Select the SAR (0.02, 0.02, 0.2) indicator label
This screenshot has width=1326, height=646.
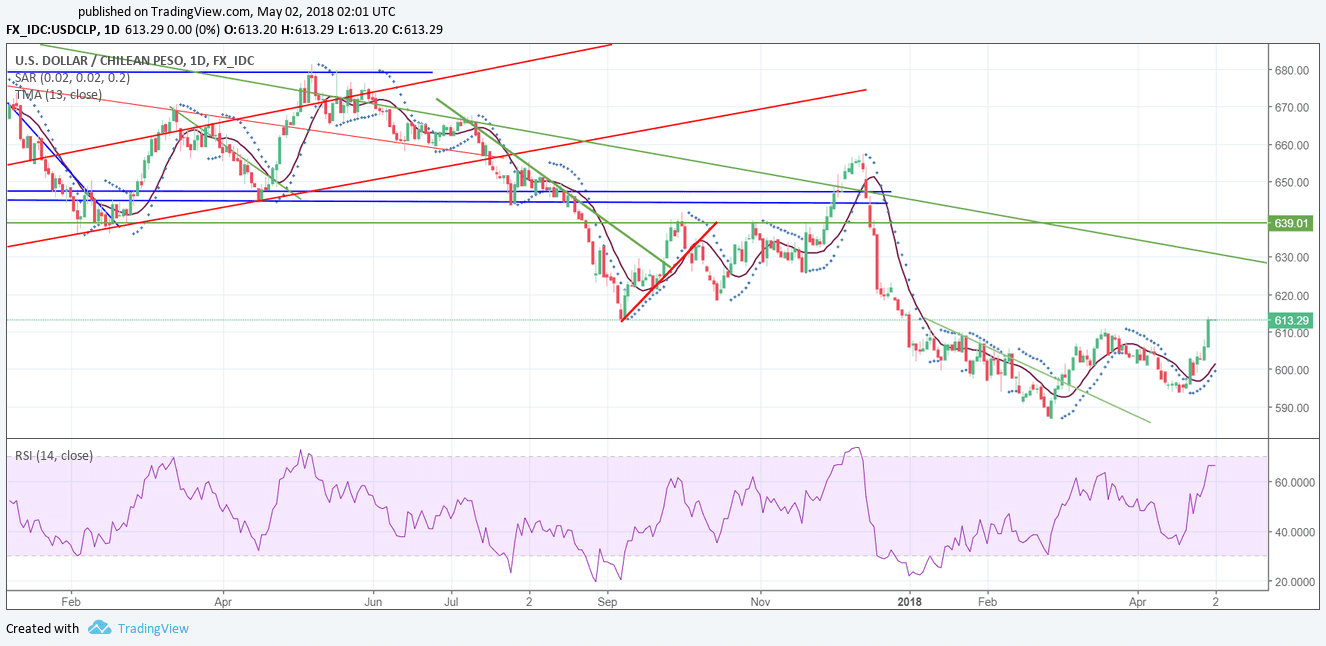(x=73, y=78)
